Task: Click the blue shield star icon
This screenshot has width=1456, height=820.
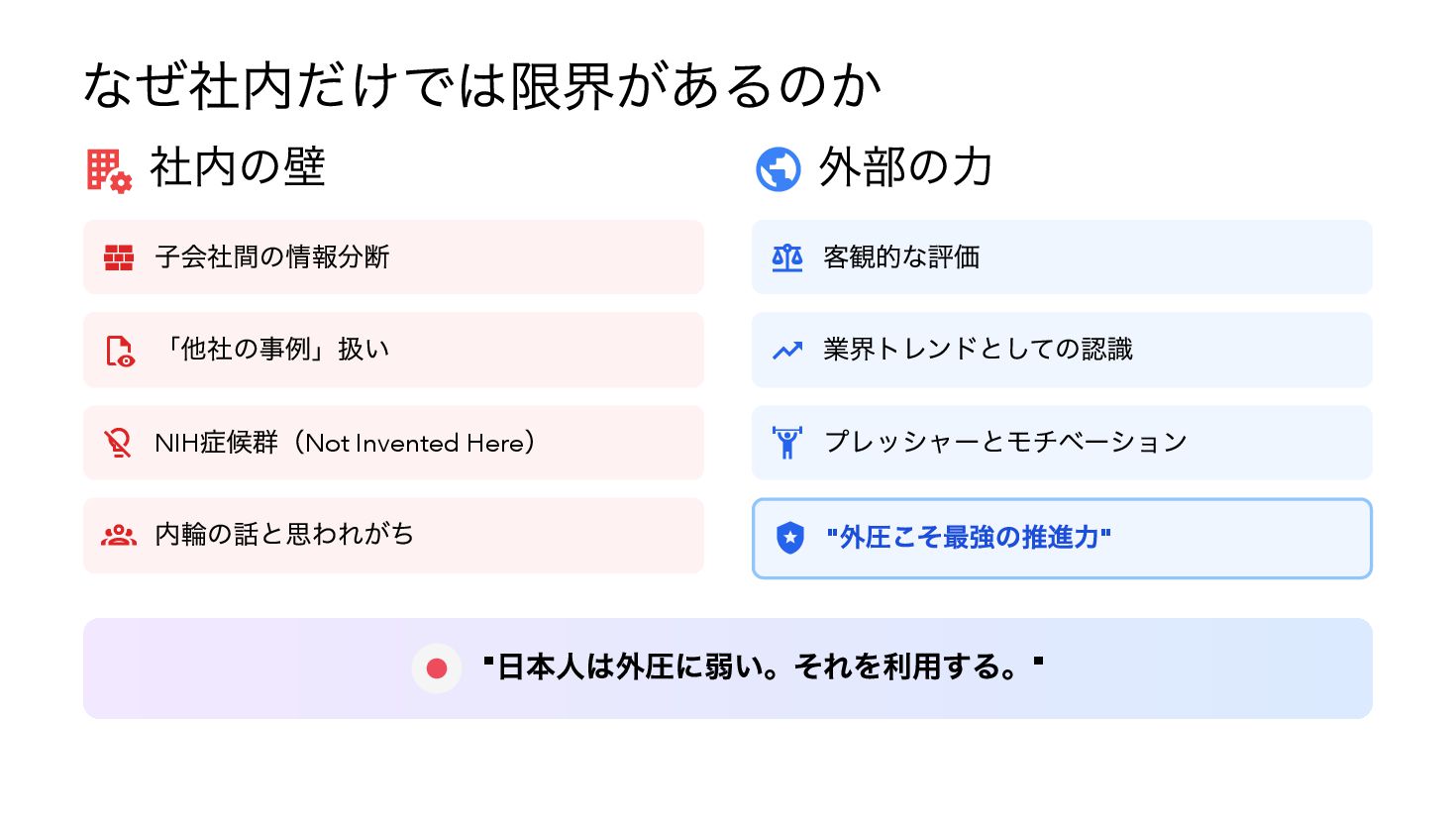Action: click(x=789, y=538)
